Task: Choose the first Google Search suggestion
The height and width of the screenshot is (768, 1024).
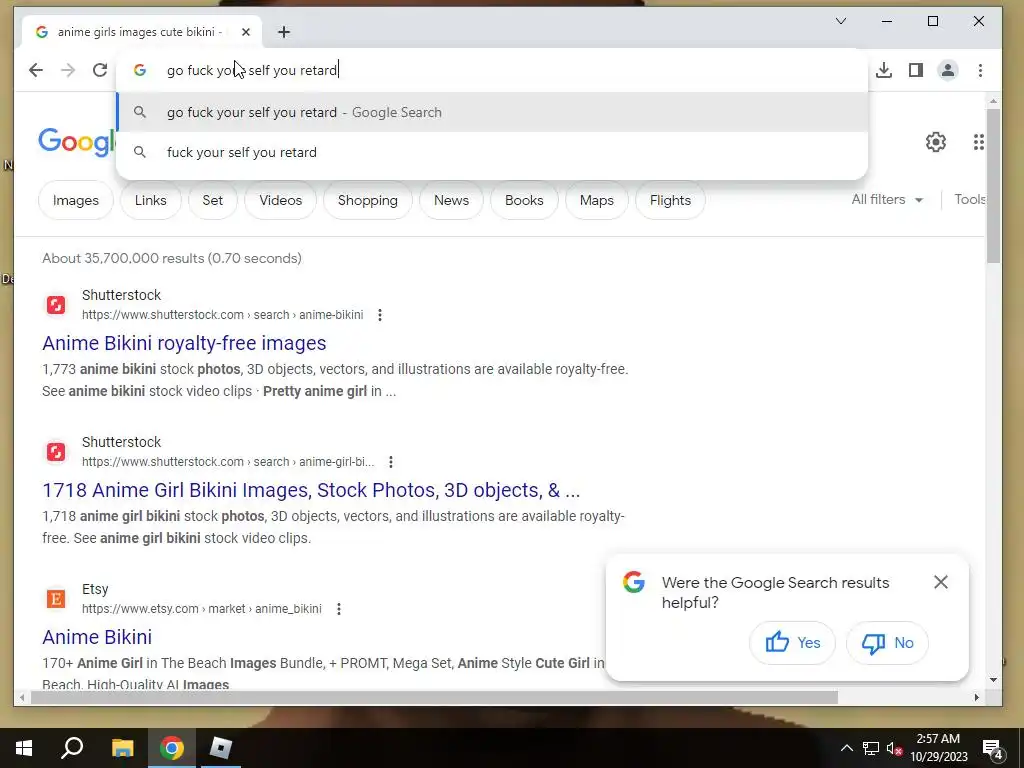Action: click(x=492, y=112)
